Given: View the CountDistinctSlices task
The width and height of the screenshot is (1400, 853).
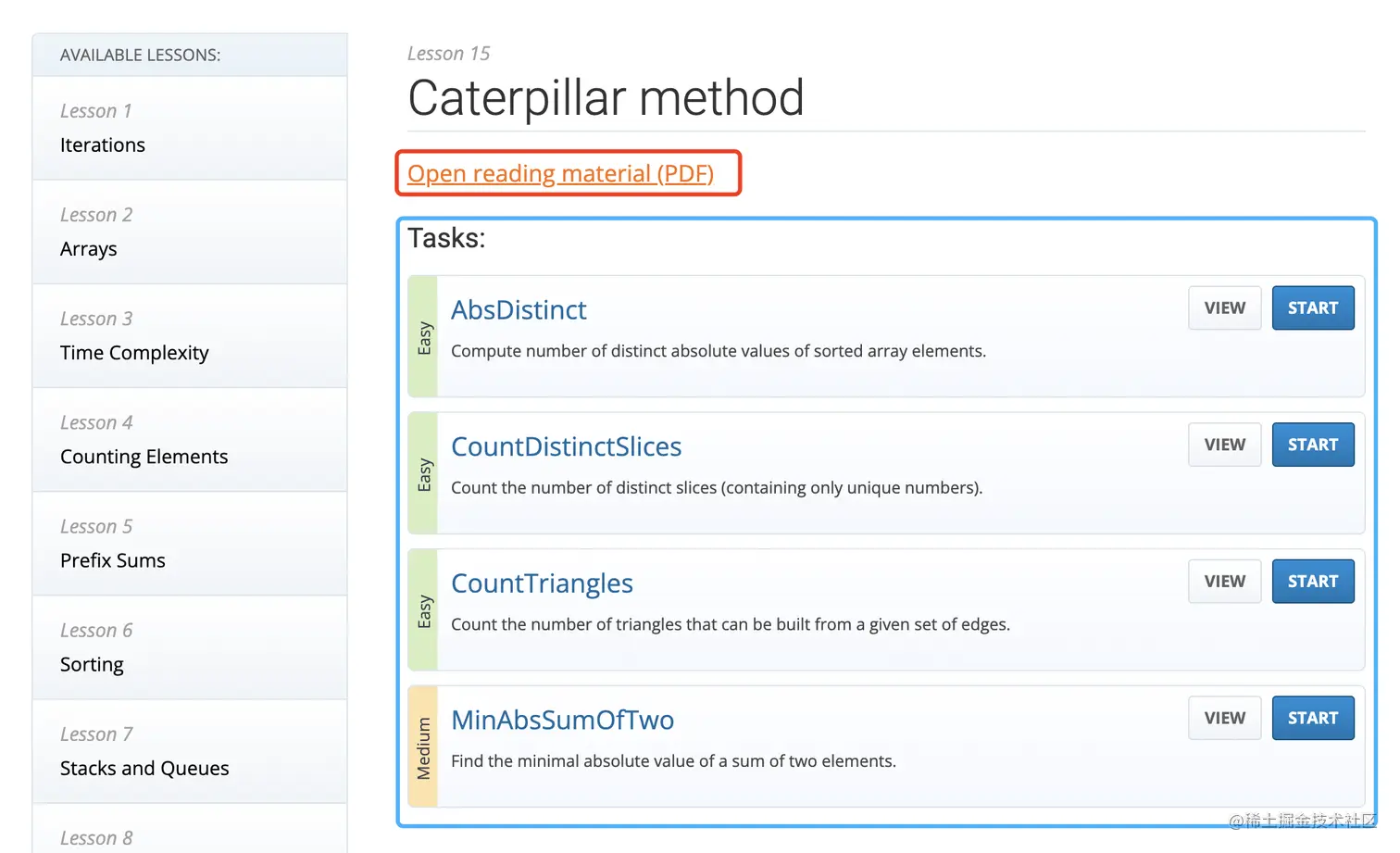Looking at the screenshot, I should coord(1224,445).
